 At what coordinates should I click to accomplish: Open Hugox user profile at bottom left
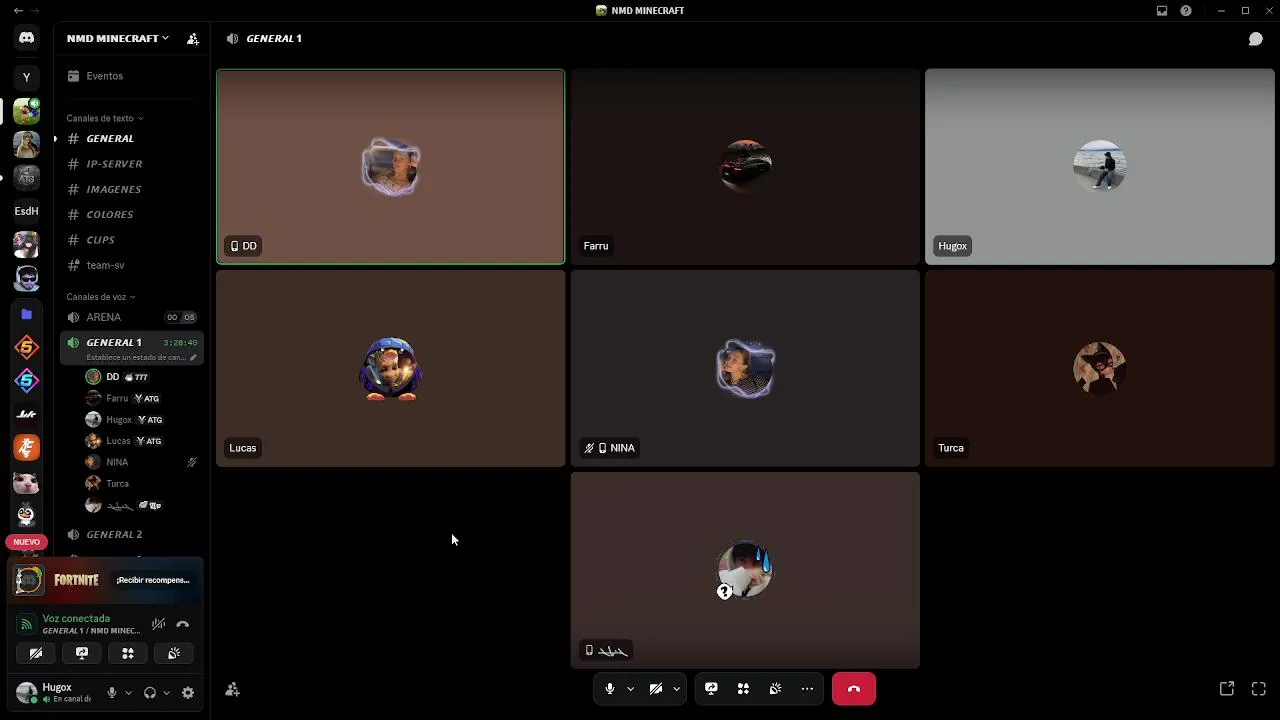[x=55, y=693]
